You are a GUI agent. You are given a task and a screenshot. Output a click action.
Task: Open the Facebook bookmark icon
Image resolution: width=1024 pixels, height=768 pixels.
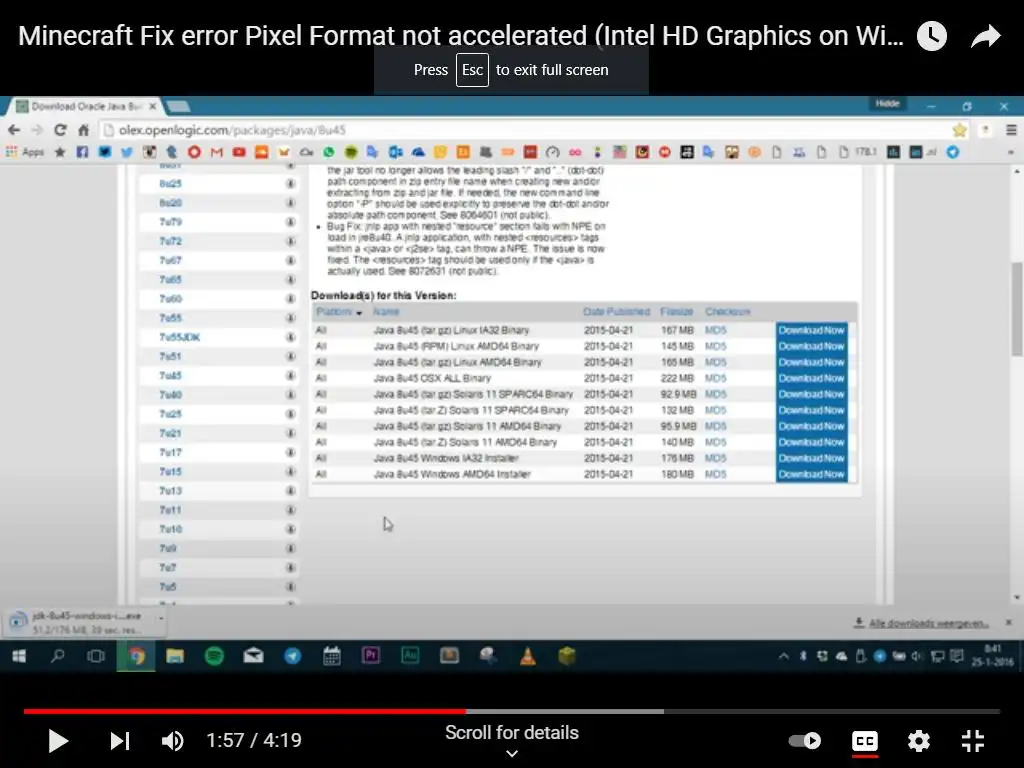pos(82,152)
